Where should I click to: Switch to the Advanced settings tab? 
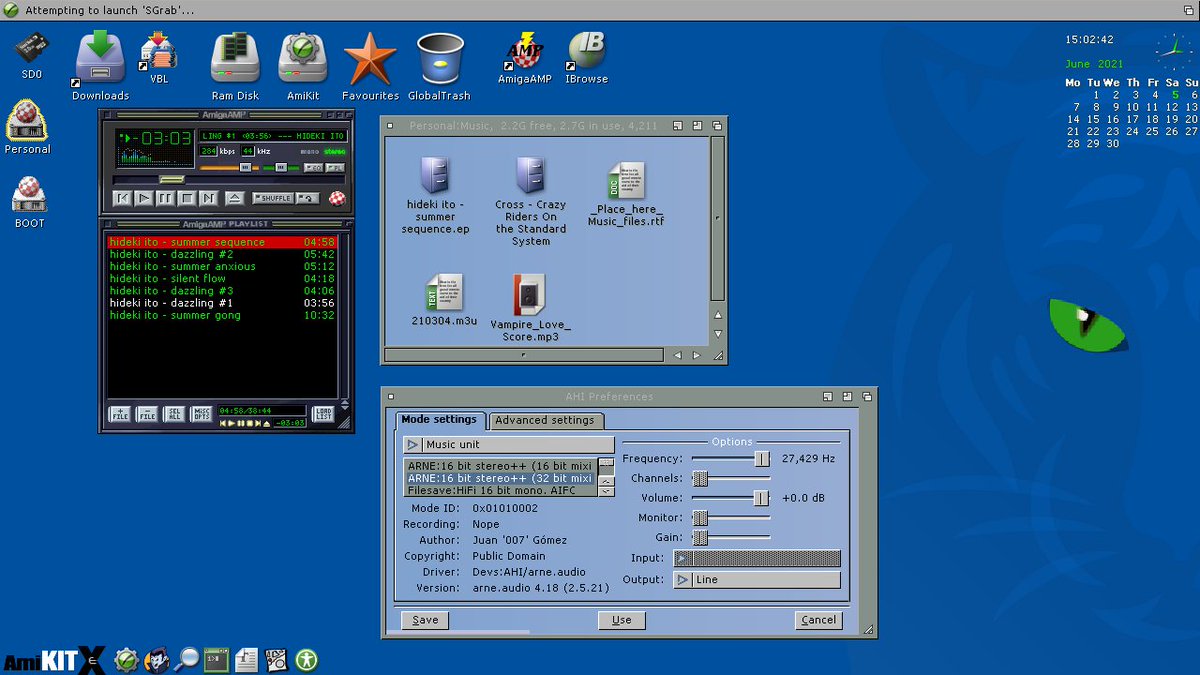pyautogui.click(x=545, y=420)
